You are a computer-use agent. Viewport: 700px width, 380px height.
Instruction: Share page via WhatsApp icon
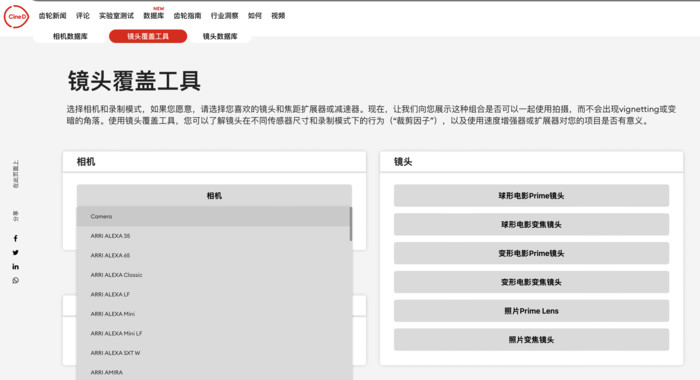16,280
